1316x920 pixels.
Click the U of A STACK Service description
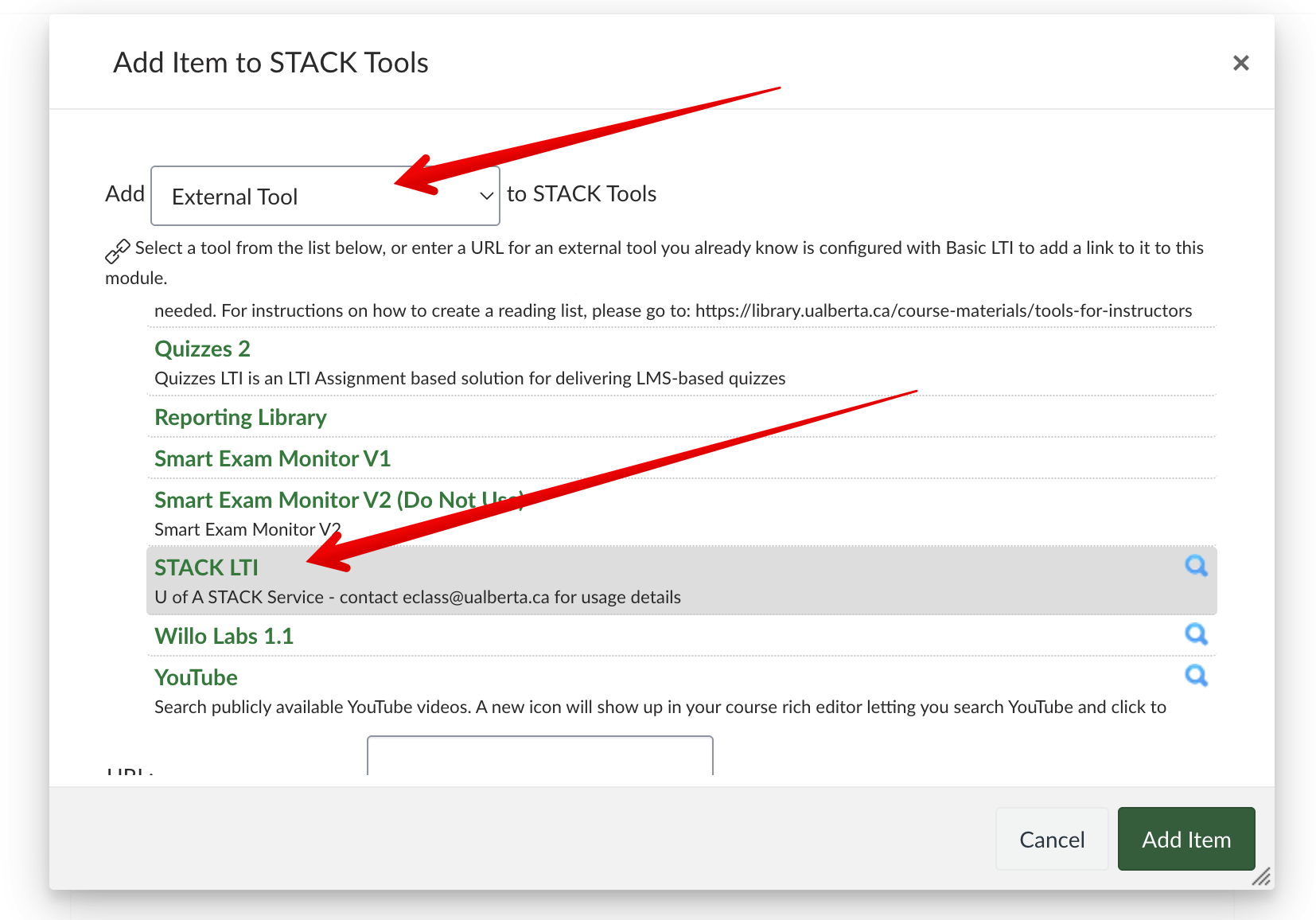coord(417,597)
